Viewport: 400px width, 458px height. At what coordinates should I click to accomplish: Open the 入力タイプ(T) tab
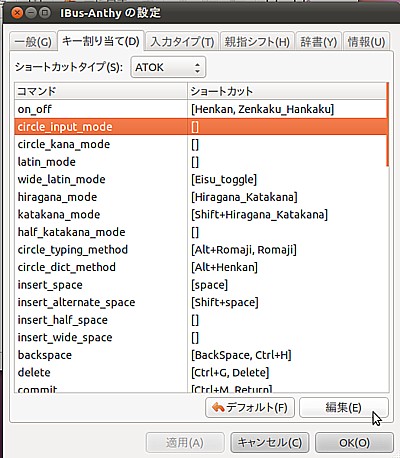pyautogui.click(x=182, y=42)
